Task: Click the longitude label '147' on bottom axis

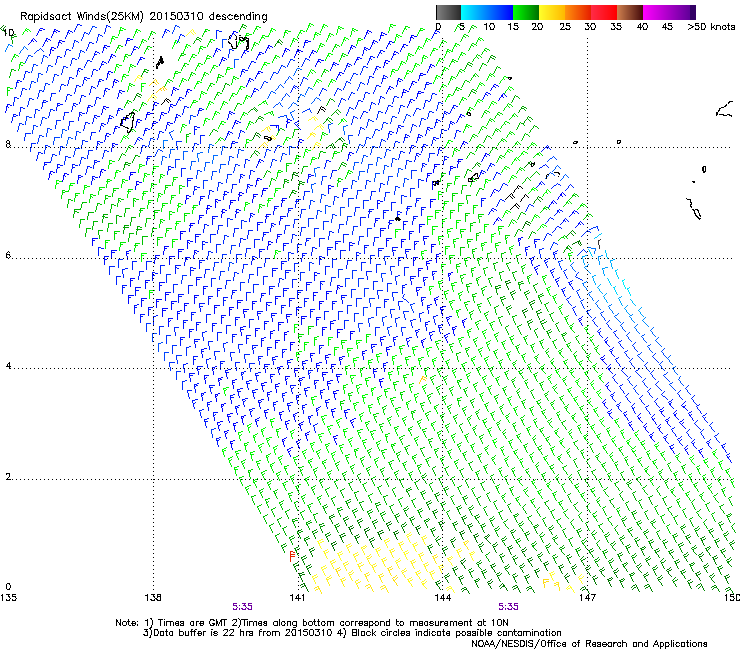Action: 587,598
